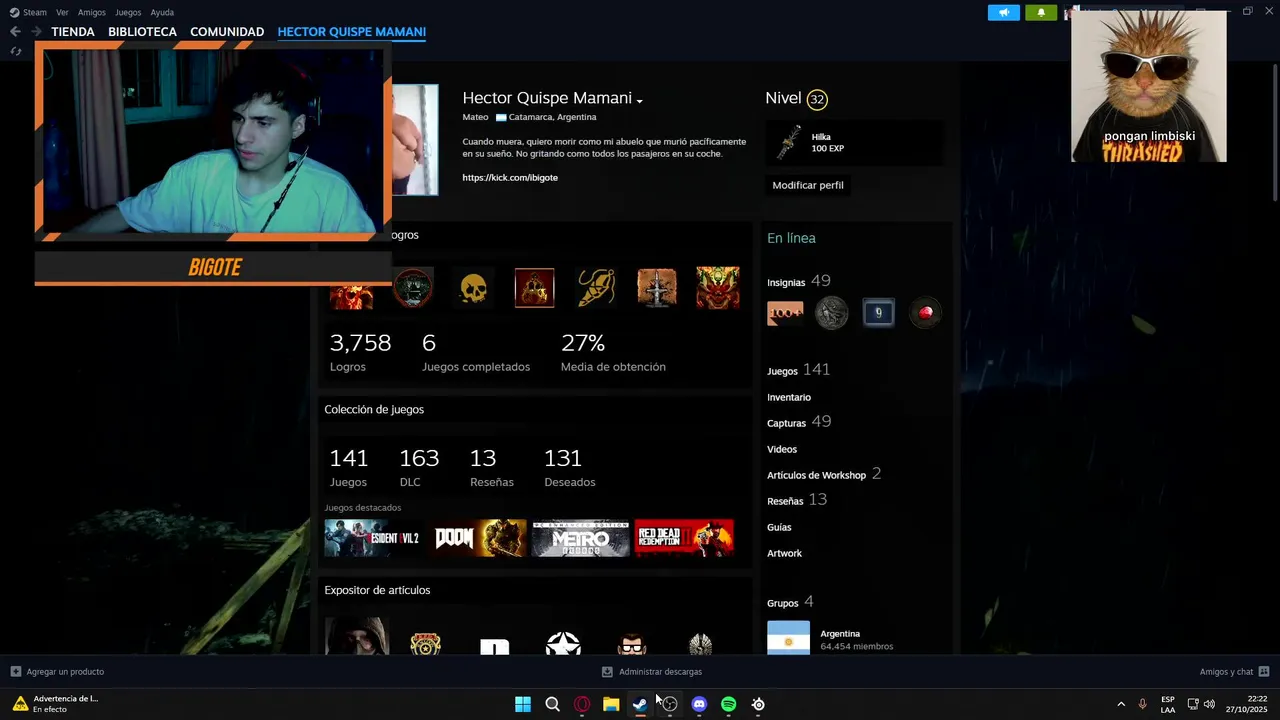Viewport: 1280px width, 720px height.
Task: Open the Capturas link
Action: coord(786,423)
